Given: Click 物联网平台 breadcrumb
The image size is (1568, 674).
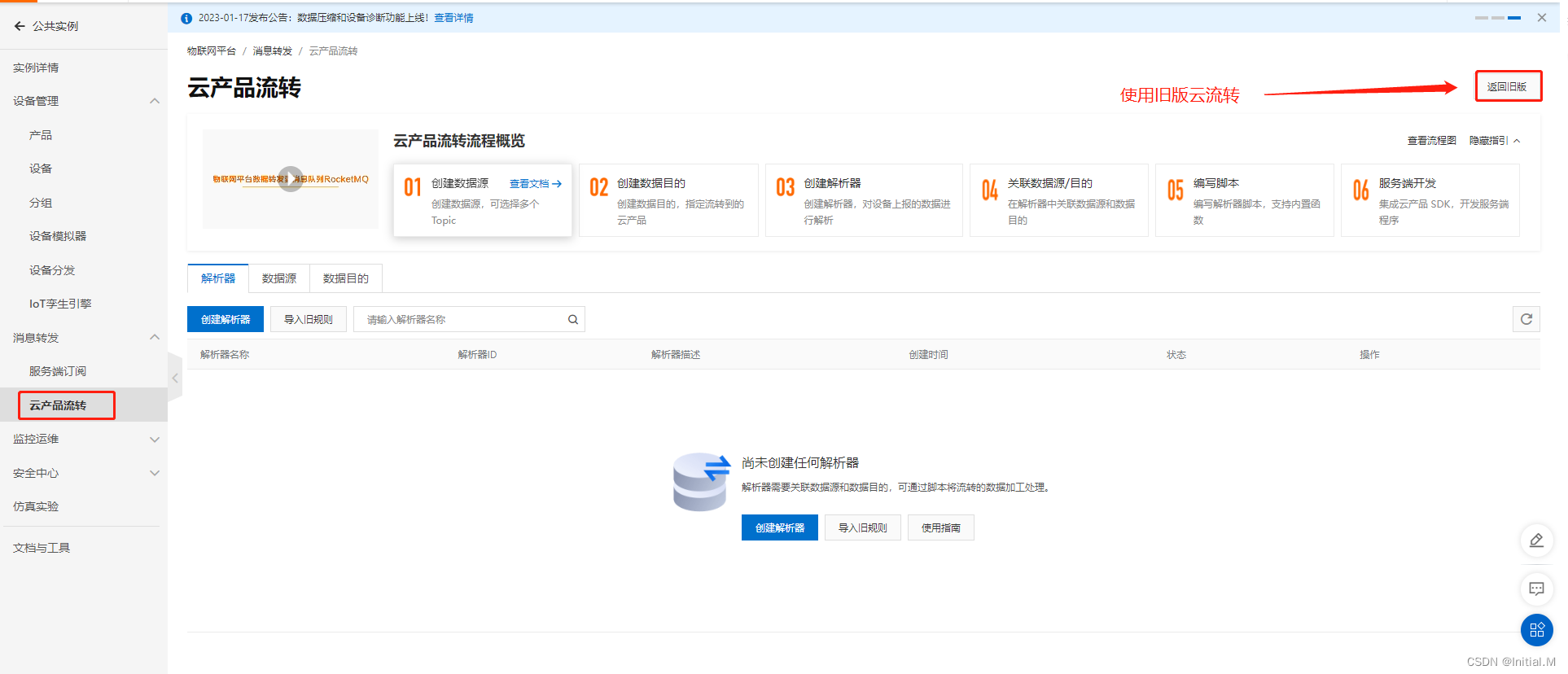Looking at the screenshot, I should click(x=212, y=50).
